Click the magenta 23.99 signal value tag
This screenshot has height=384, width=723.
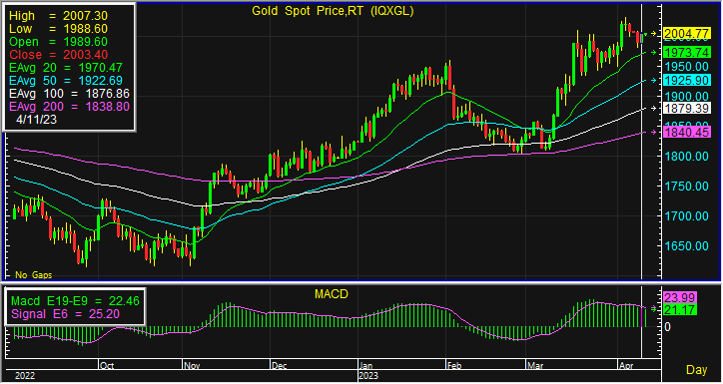point(680,297)
